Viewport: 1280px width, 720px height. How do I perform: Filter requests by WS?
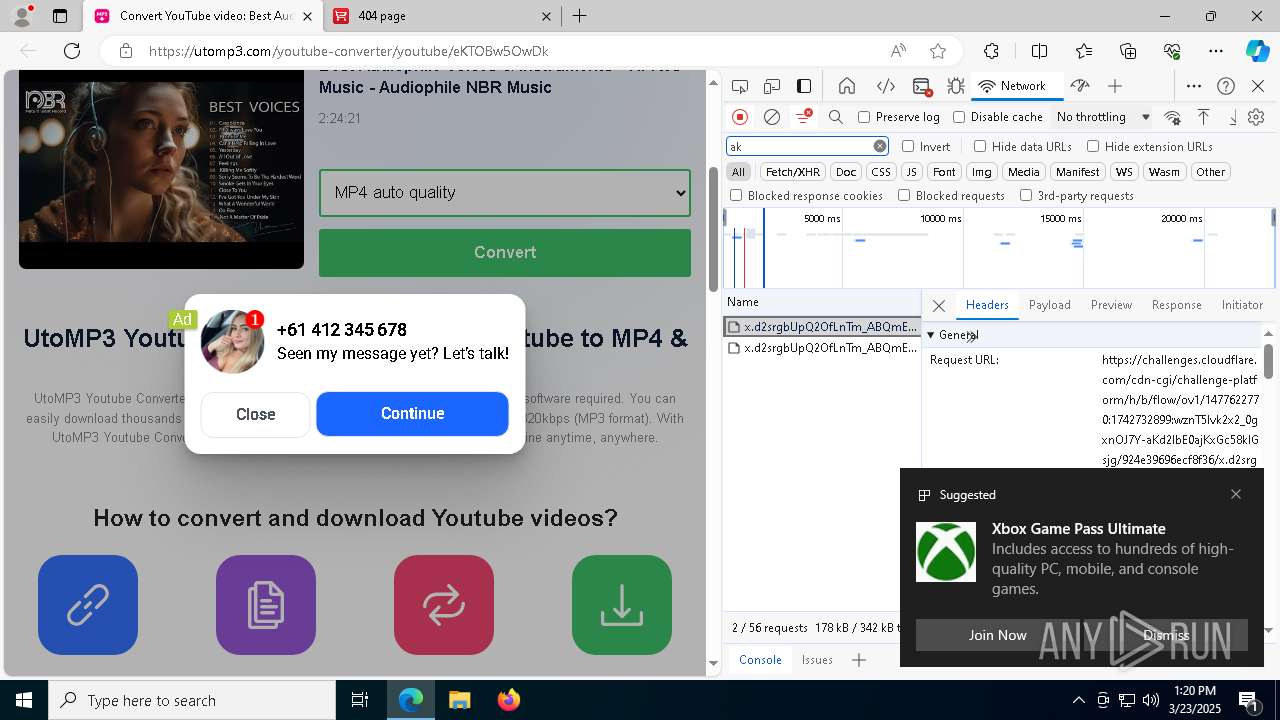point(1124,172)
